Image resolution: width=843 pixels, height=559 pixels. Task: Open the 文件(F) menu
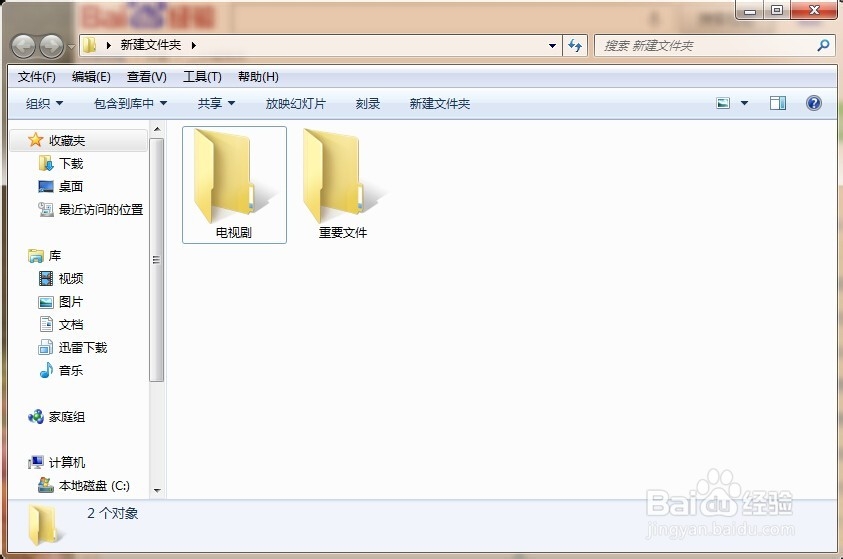point(37,77)
